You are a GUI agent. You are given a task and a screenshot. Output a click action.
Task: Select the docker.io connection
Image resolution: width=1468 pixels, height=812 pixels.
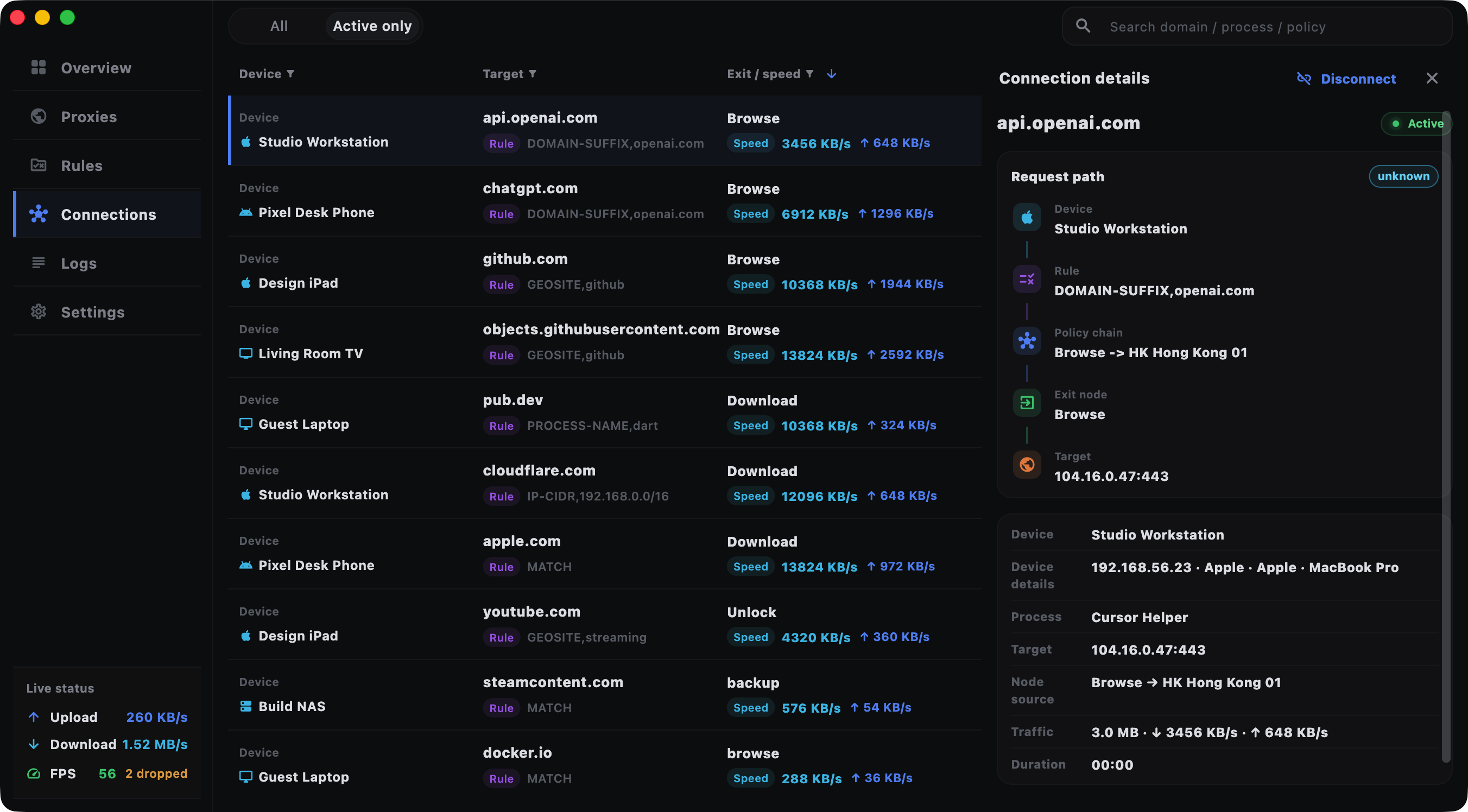coord(605,765)
